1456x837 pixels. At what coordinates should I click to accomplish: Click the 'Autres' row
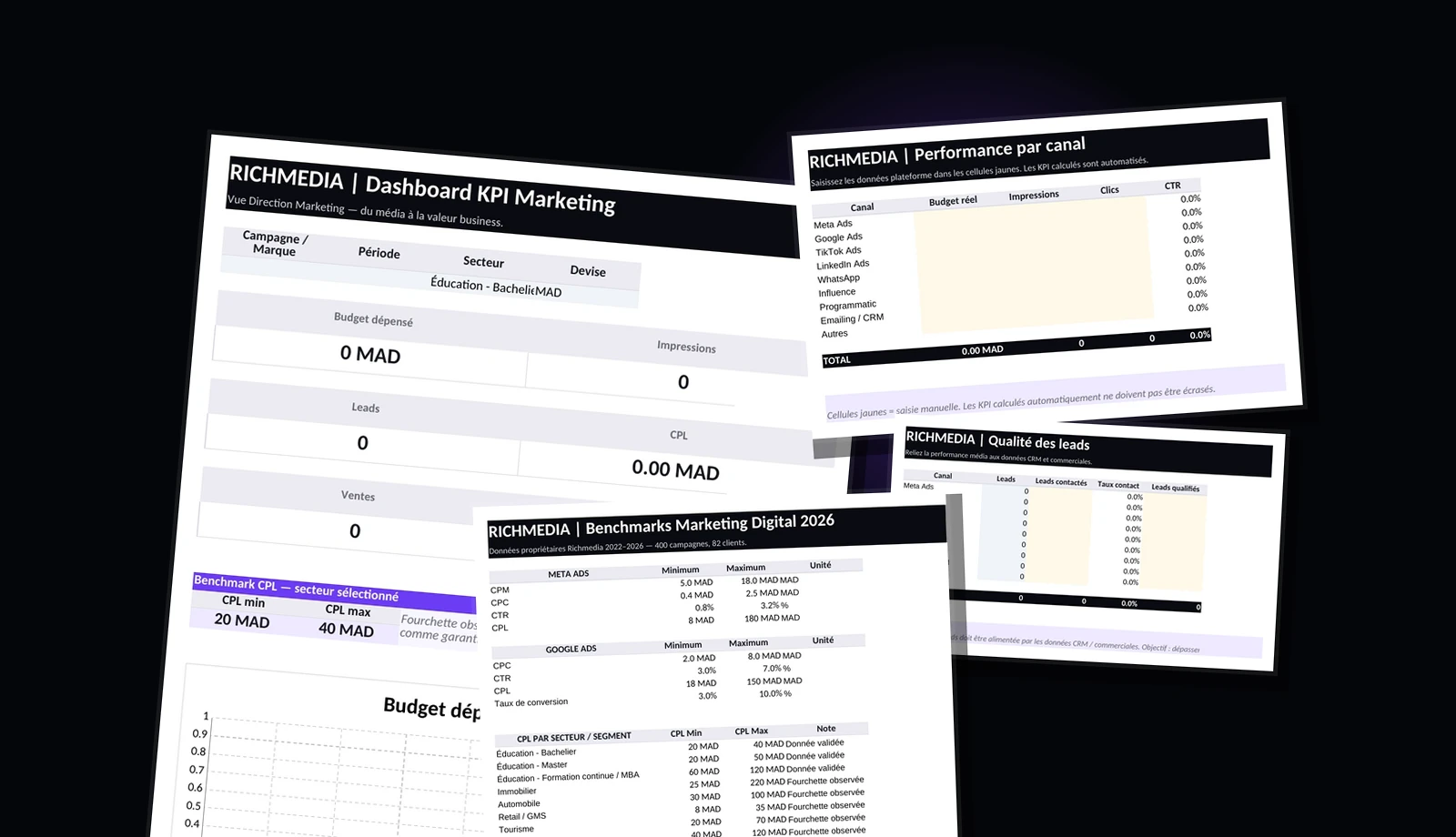pyautogui.click(x=834, y=334)
